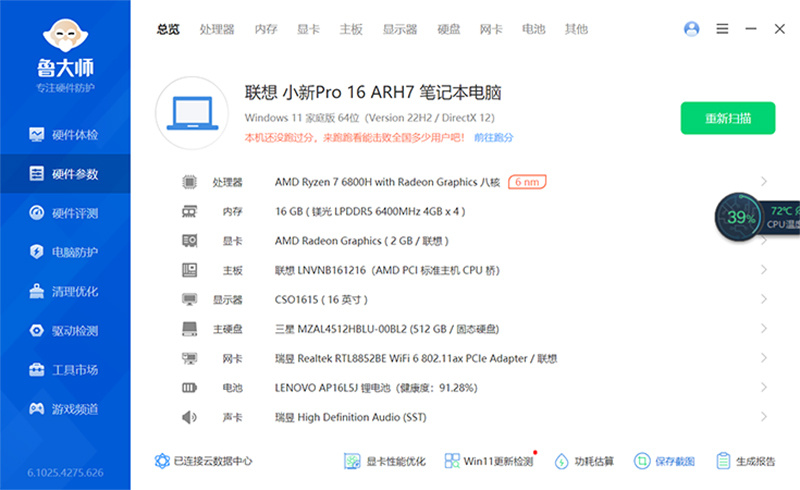
Task: Click the motherboard icon
Action: (189, 270)
